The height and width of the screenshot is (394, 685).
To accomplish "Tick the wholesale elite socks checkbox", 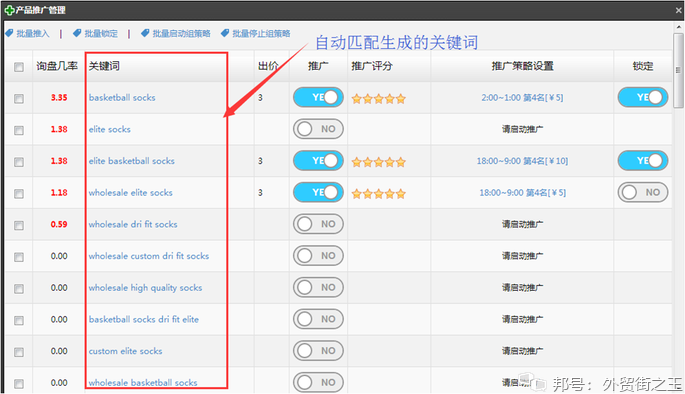I will [x=19, y=194].
